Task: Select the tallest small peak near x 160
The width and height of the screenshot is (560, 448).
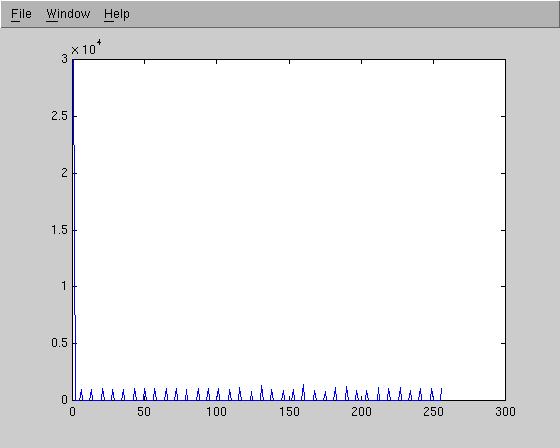Action: 303,392
